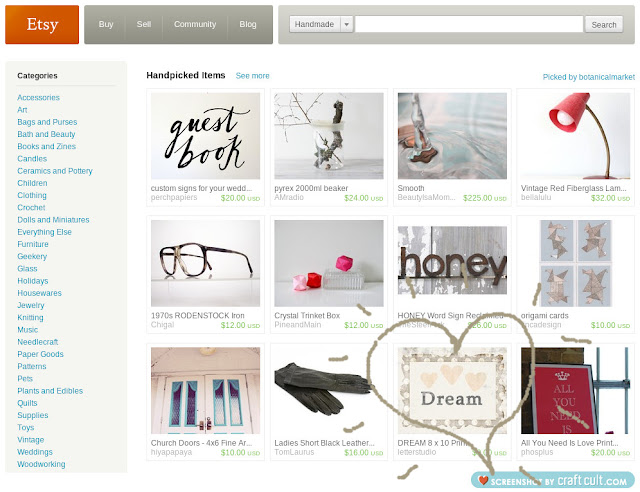Open the Sell menu
The image size is (640, 492).
pos(144,24)
